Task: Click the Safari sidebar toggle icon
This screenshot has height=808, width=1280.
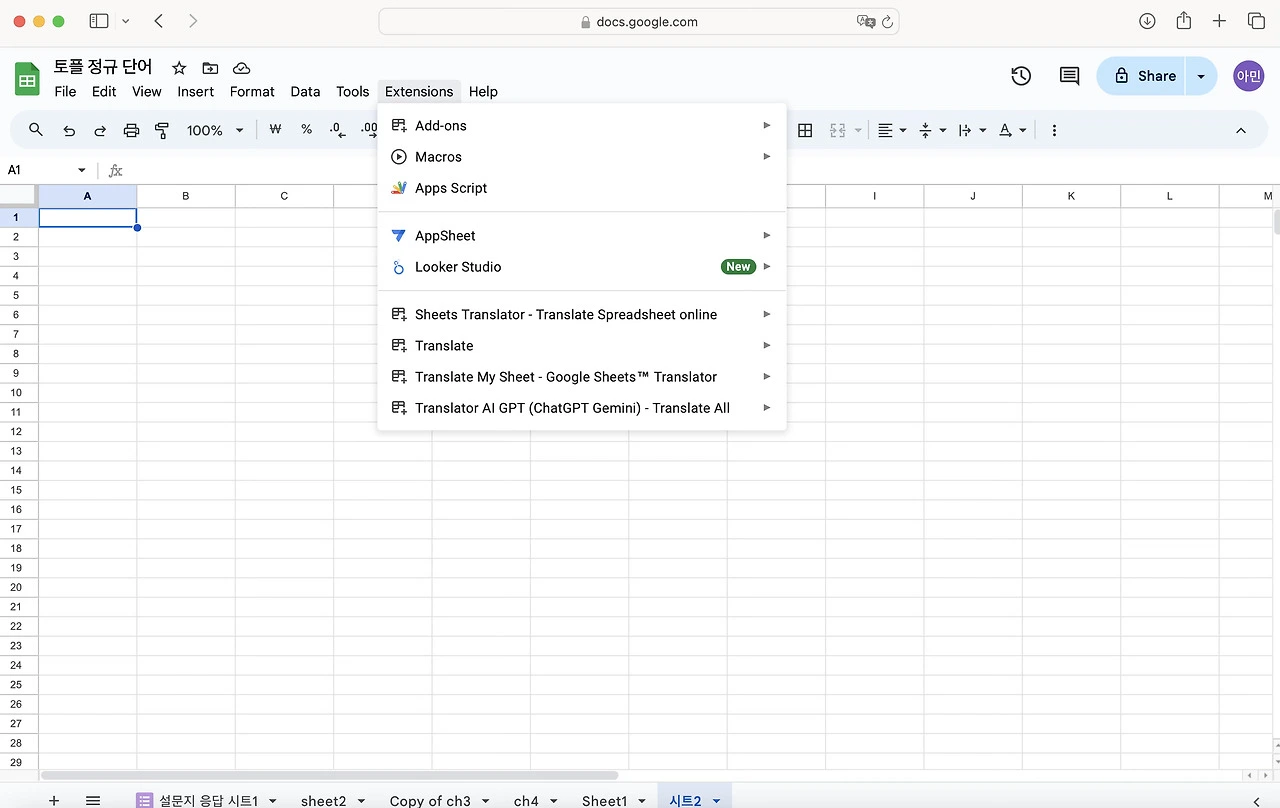Action: [99, 21]
